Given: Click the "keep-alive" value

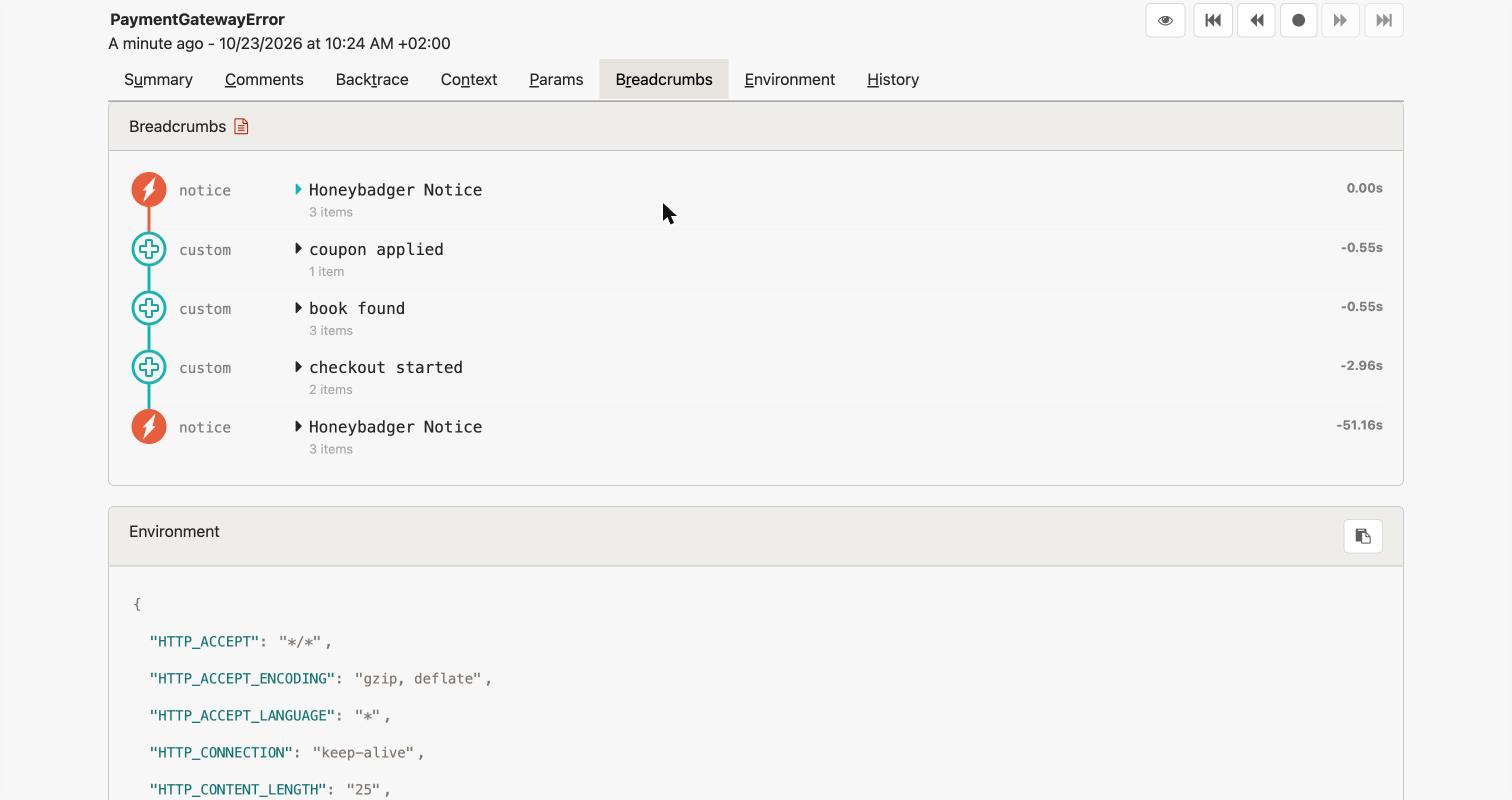Looking at the screenshot, I should tap(364, 752).
